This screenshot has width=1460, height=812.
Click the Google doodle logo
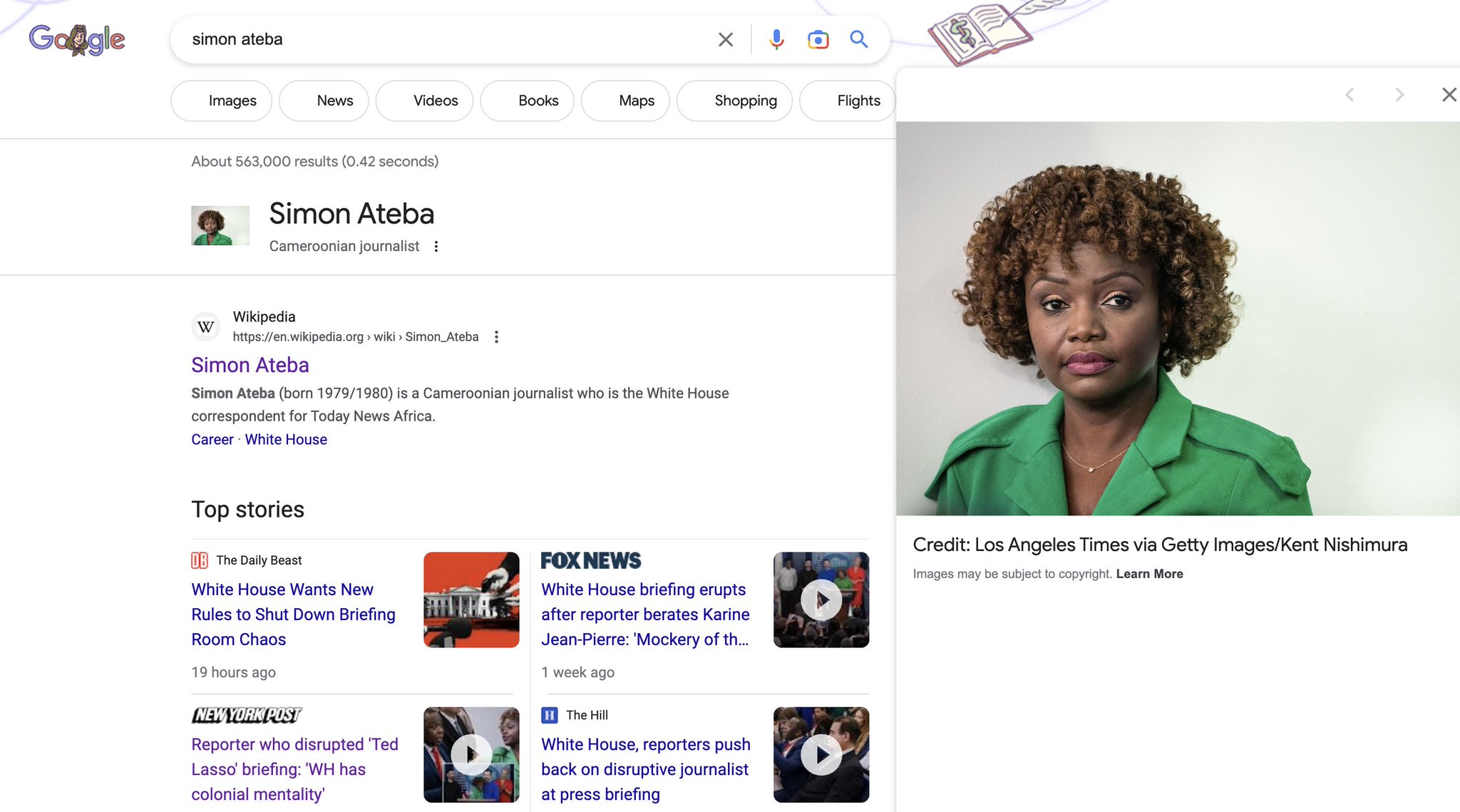click(77, 40)
